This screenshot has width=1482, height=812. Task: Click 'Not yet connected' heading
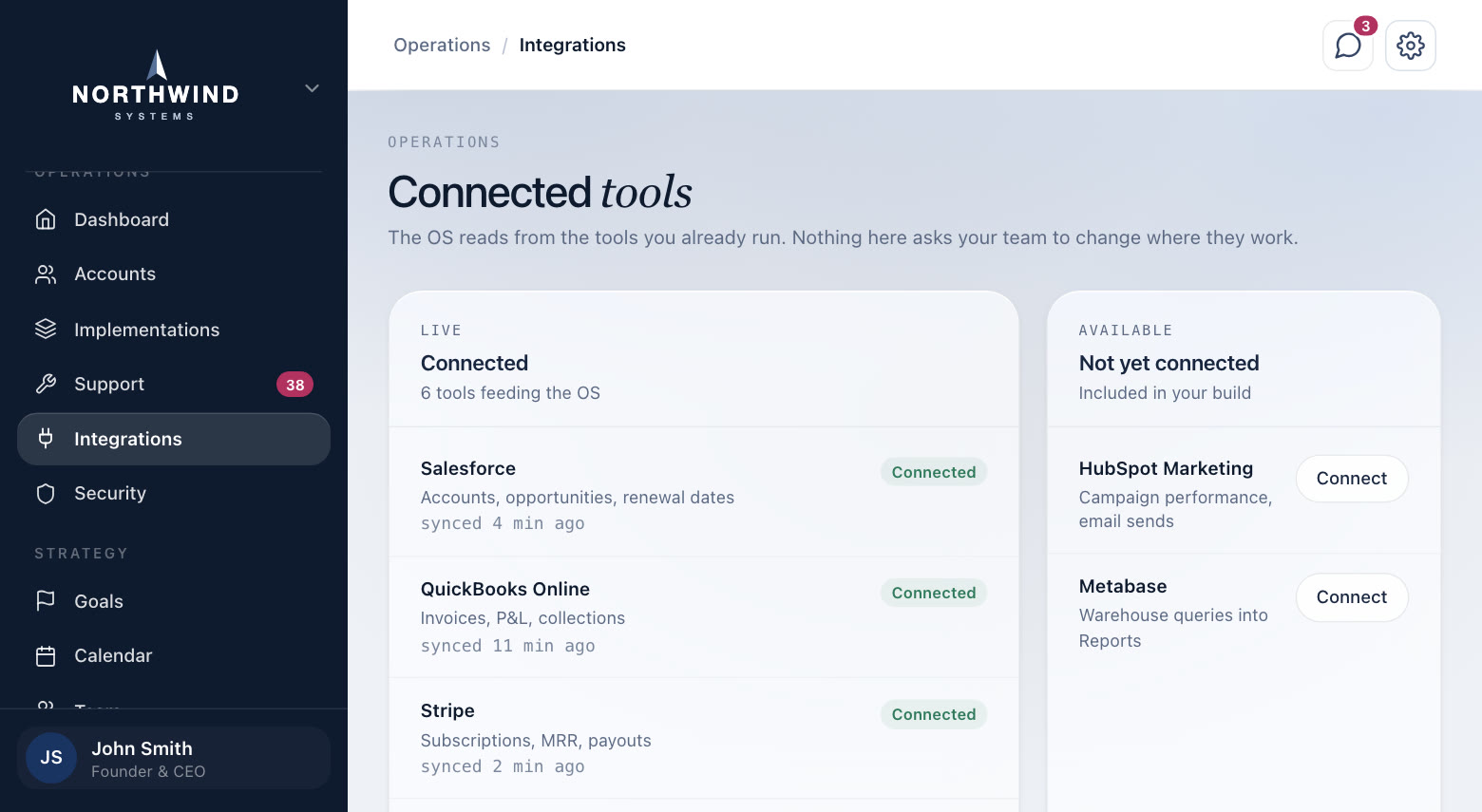tap(1168, 363)
